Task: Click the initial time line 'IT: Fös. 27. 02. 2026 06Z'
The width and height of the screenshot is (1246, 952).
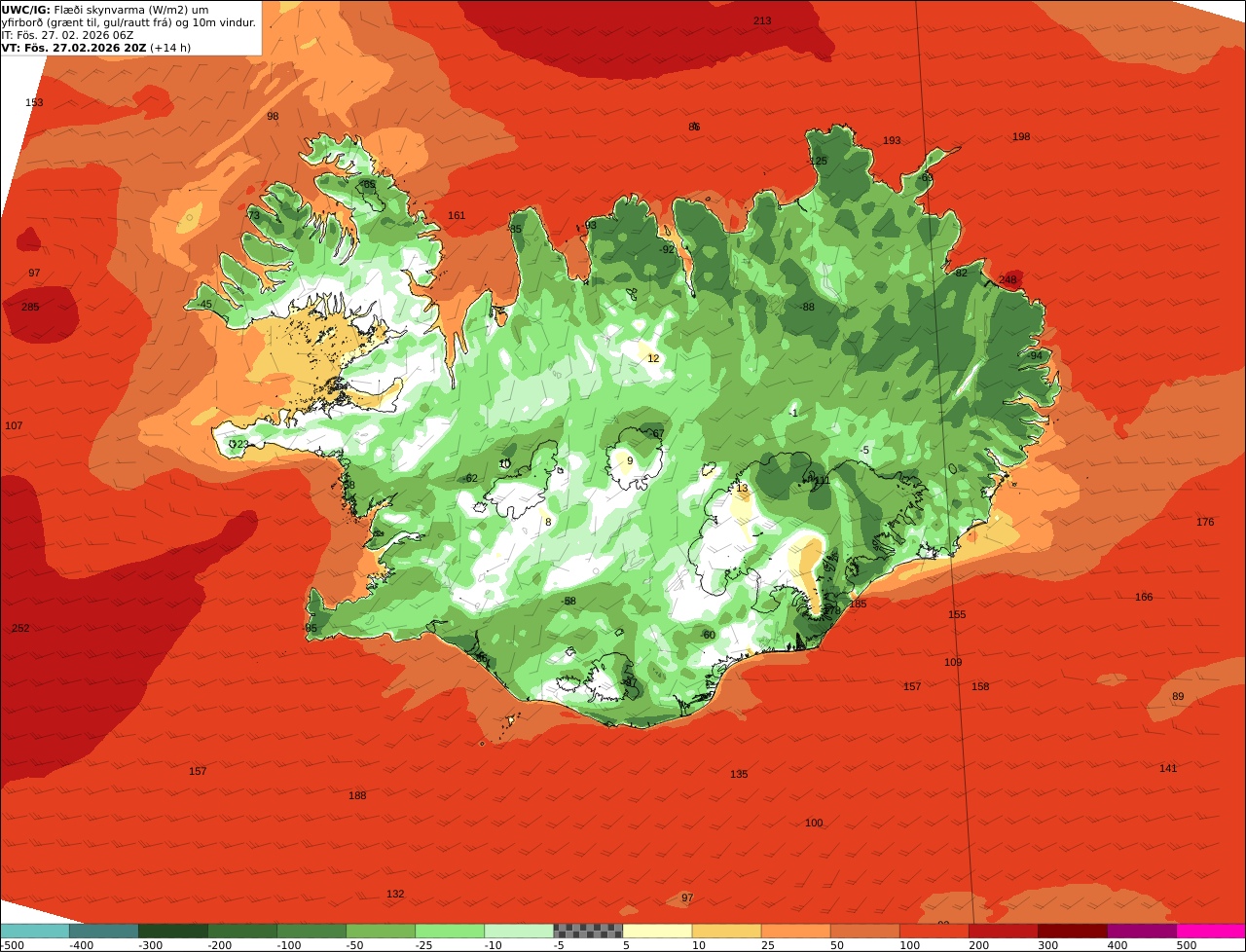Action: coord(68,34)
